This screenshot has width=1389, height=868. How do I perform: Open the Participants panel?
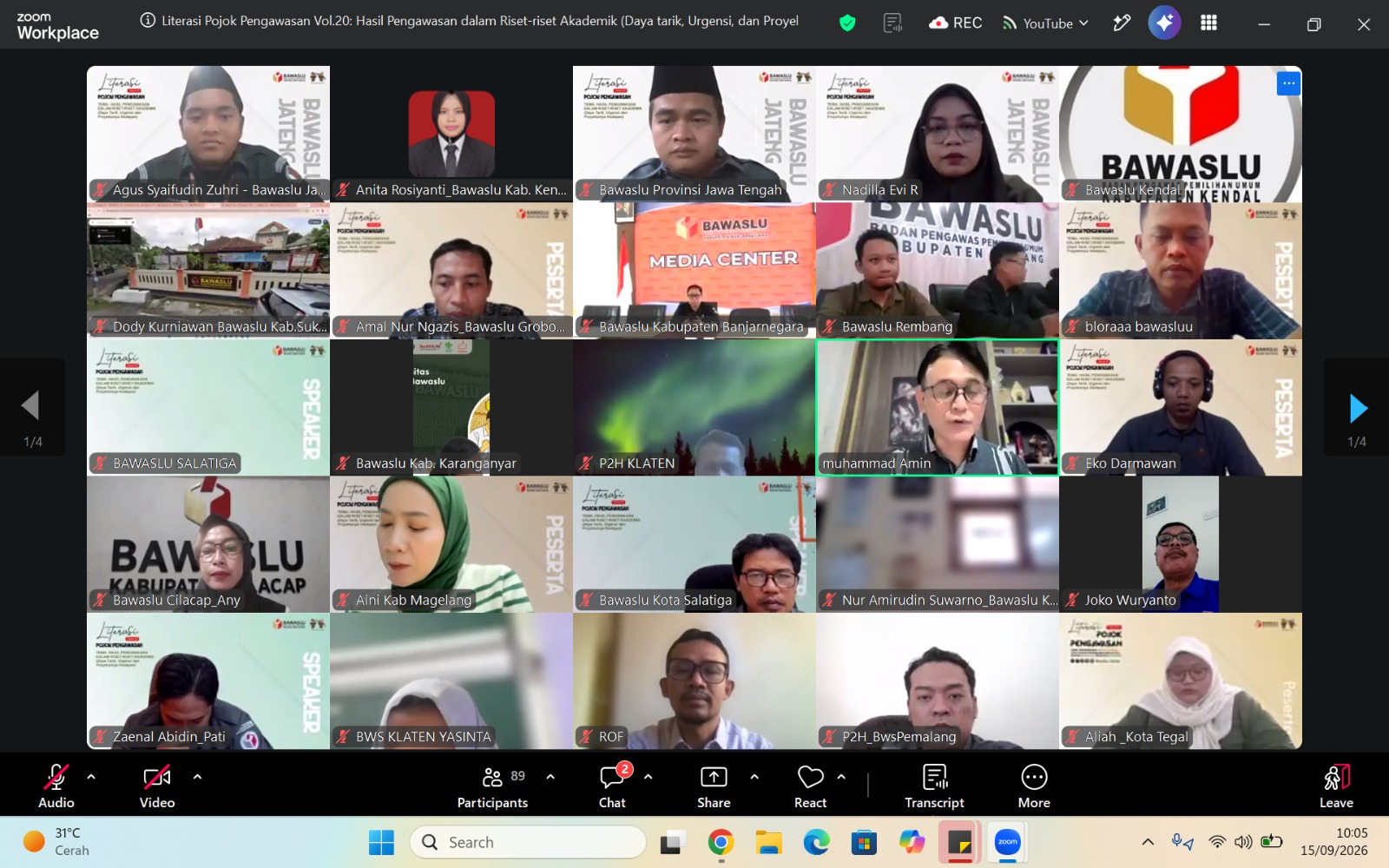coord(493,786)
